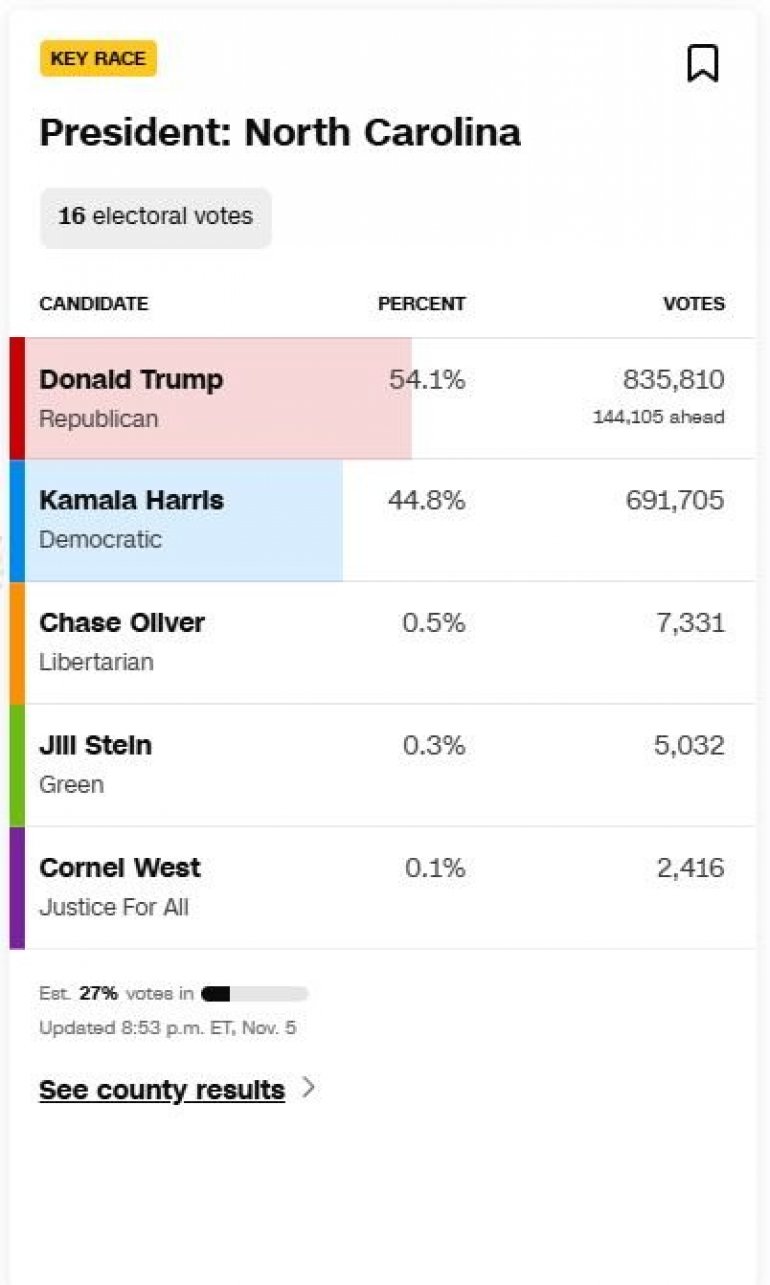Click the bookmark save icon
Image resolution: width=770 pixels, height=1285 pixels.
pos(703,63)
